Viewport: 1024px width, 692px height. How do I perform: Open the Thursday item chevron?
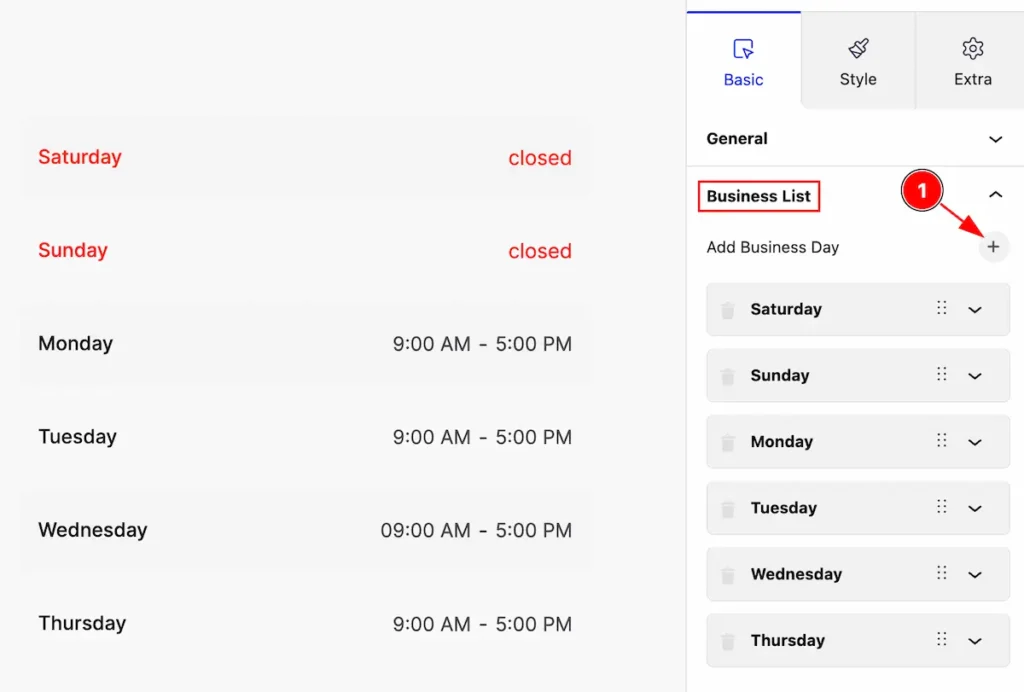click(x=974, y=641)
